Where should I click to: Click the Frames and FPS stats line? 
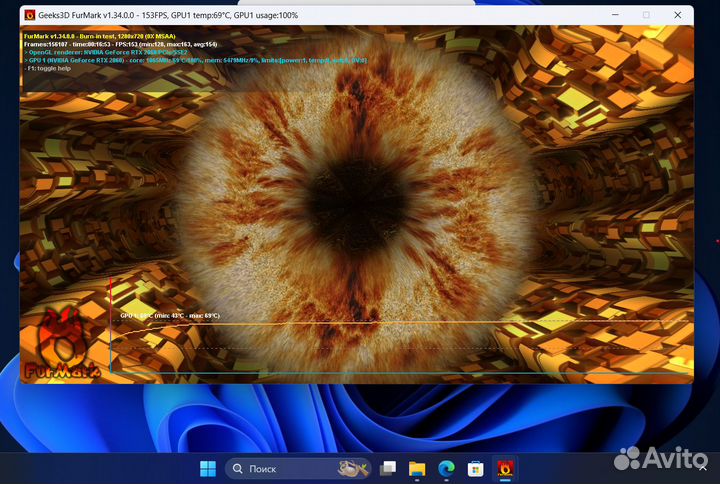pyautogui.click(x=120, y=44)
